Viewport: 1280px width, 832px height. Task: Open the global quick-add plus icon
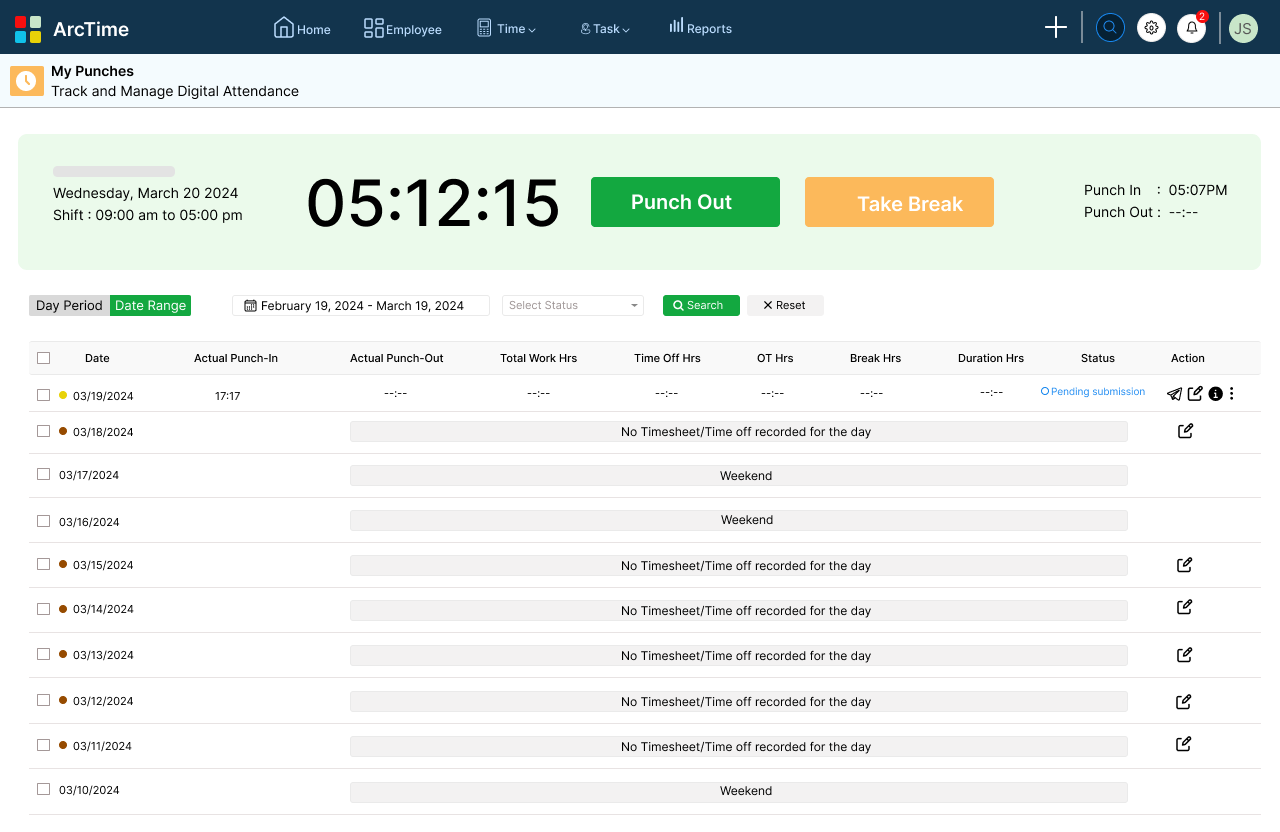click(1055, 27)
